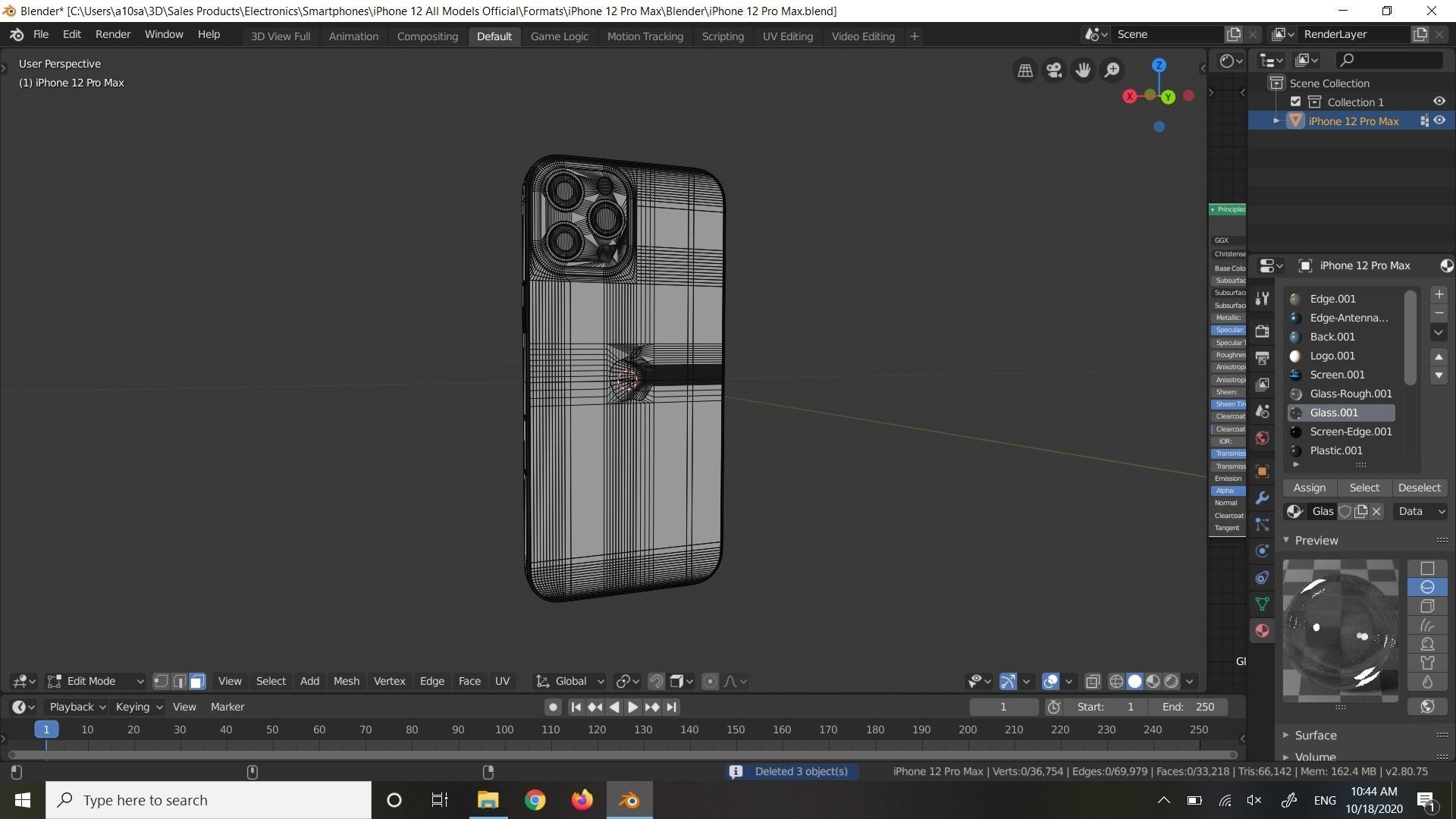Click the Assign material button
This screenshot has width=1456, height=819.
pos(1310,488)
